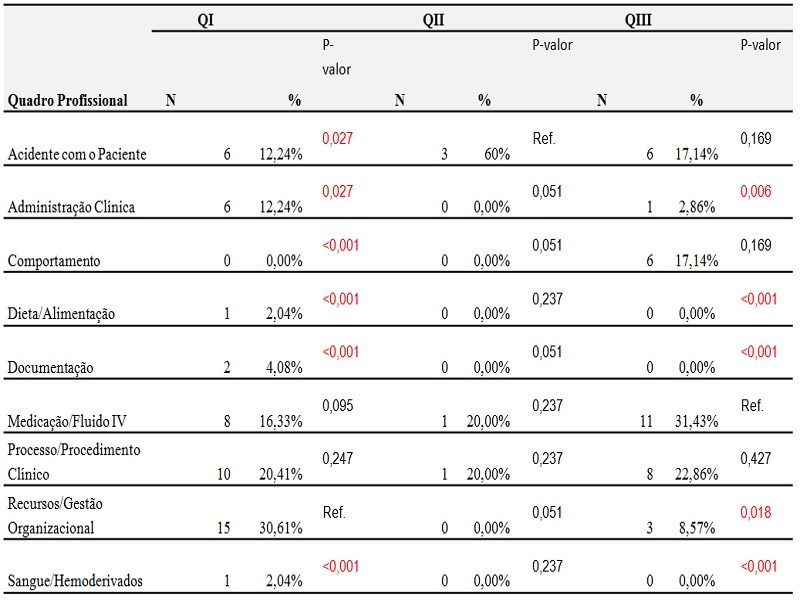The height and width of the screenshot is (600, 800).
Task: Click the QI column group header
Action: (205, 19)
